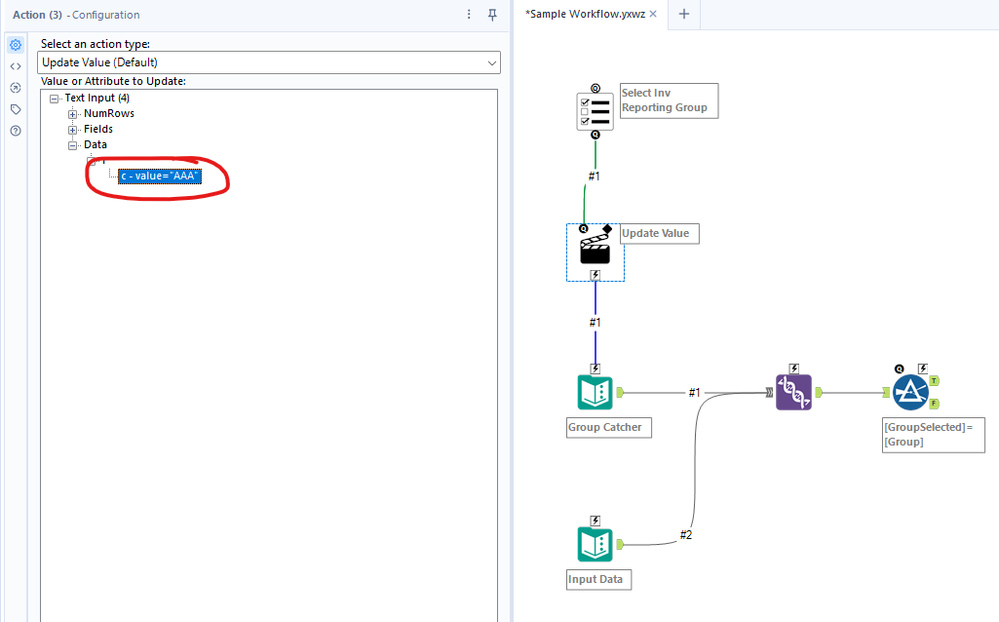
Task: Click the Filter tool False output anchor
Action: tap(934, 403)
